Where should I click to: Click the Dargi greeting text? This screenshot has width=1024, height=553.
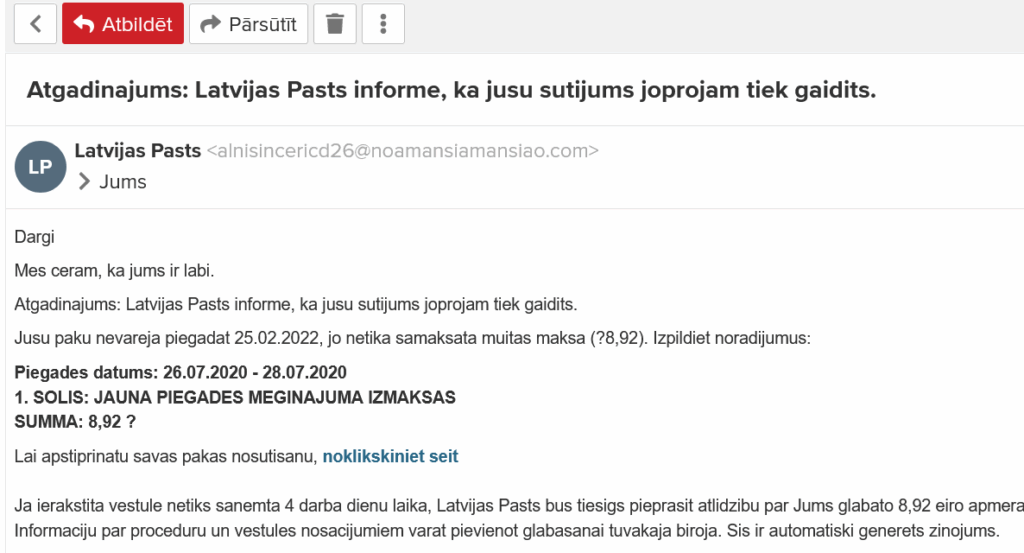pos(35,237)
